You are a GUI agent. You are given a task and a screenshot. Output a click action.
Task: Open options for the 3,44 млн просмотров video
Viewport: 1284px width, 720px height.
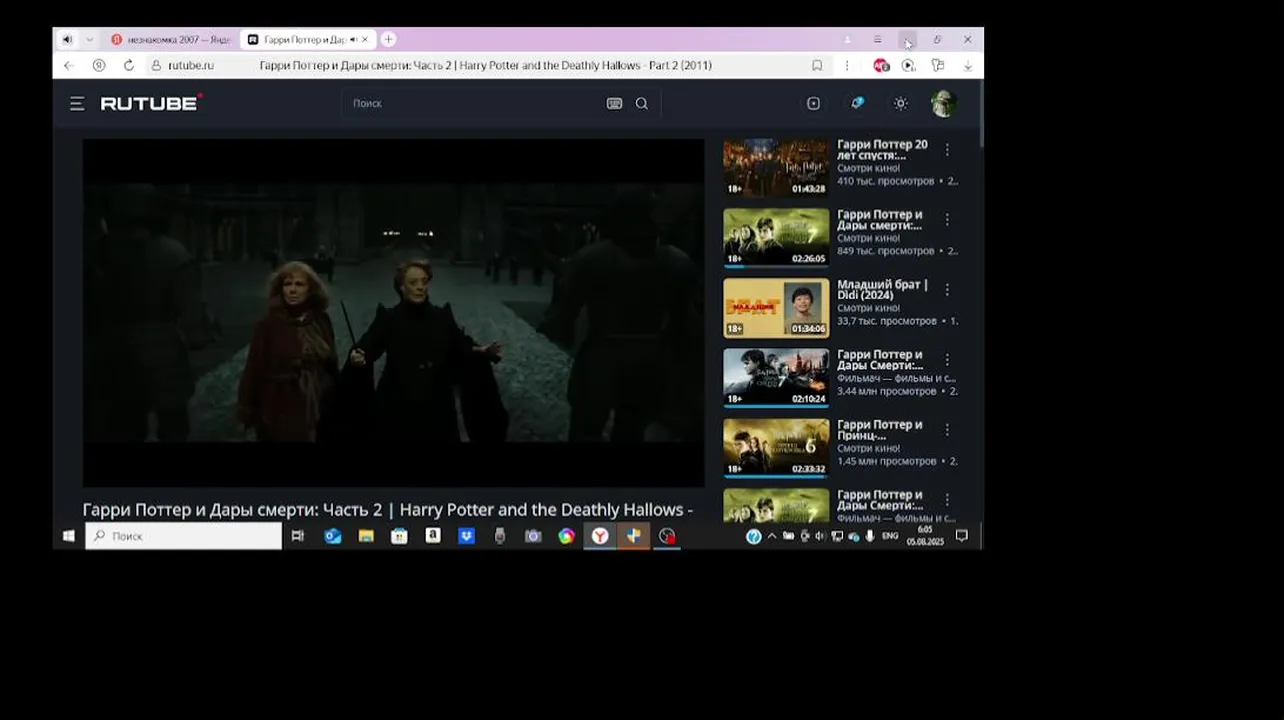pyautogui.click(x=947, y=360)
